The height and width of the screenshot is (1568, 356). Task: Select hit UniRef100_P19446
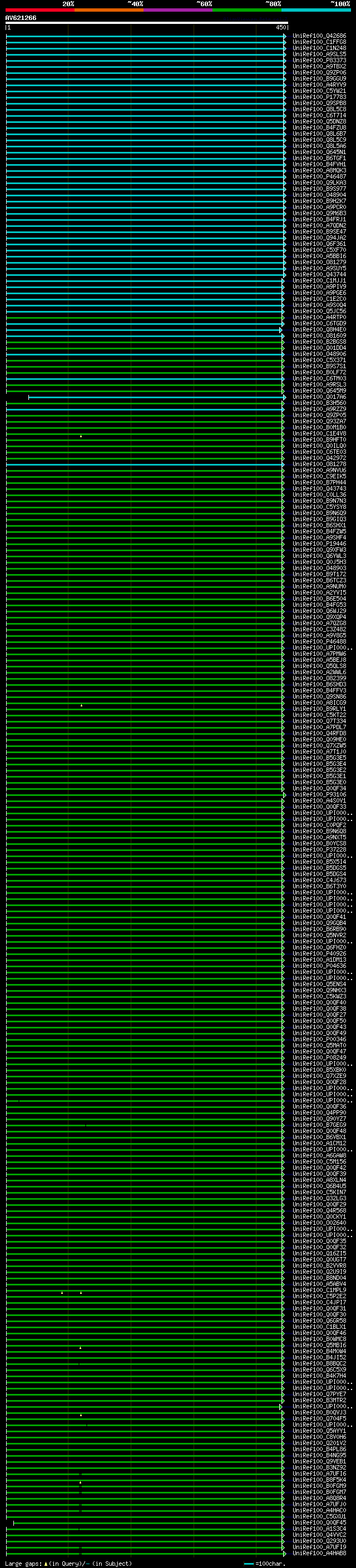(319, 543)
